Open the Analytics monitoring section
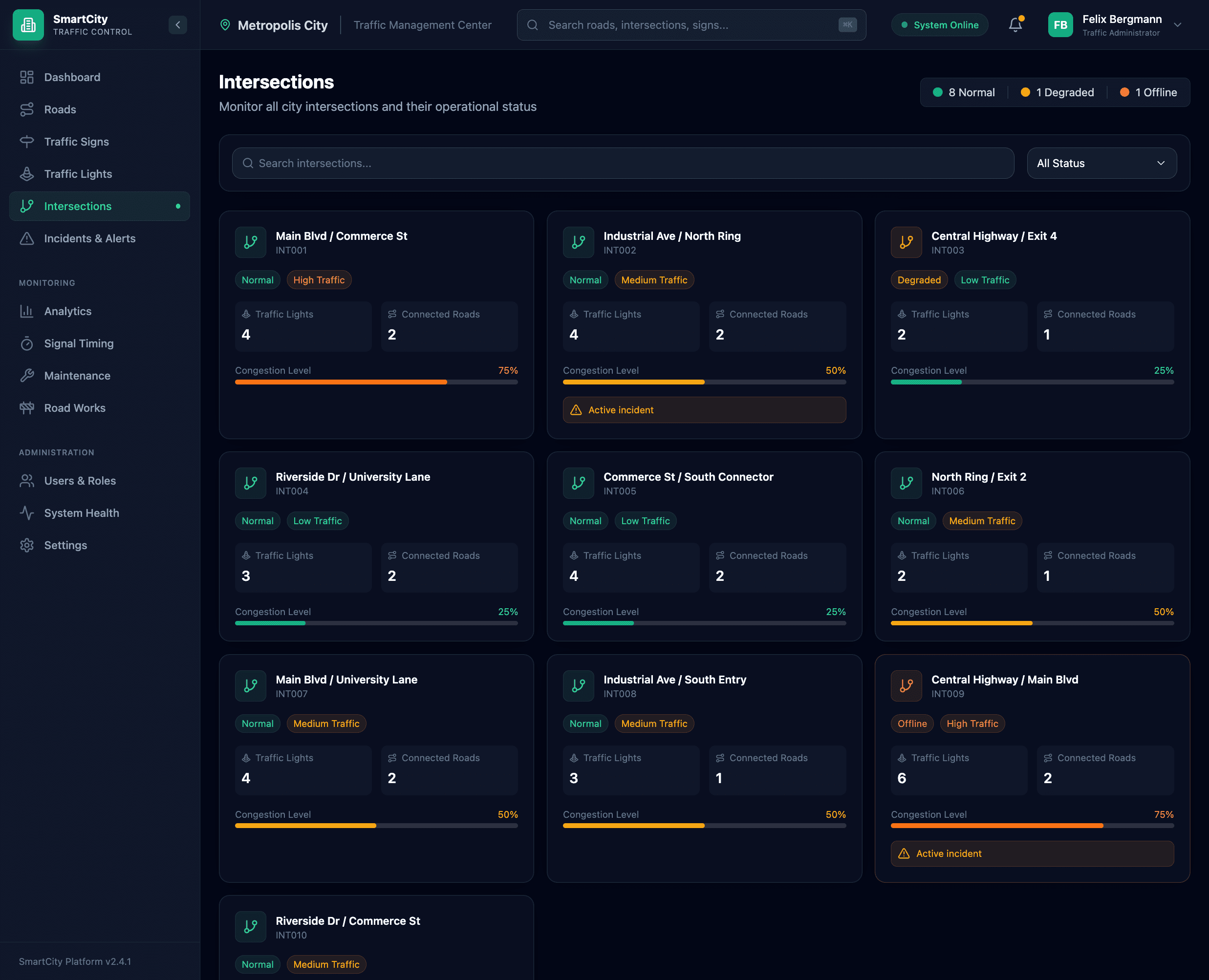The height and width of the screenshot is (980, 1209). click(68, 311)
